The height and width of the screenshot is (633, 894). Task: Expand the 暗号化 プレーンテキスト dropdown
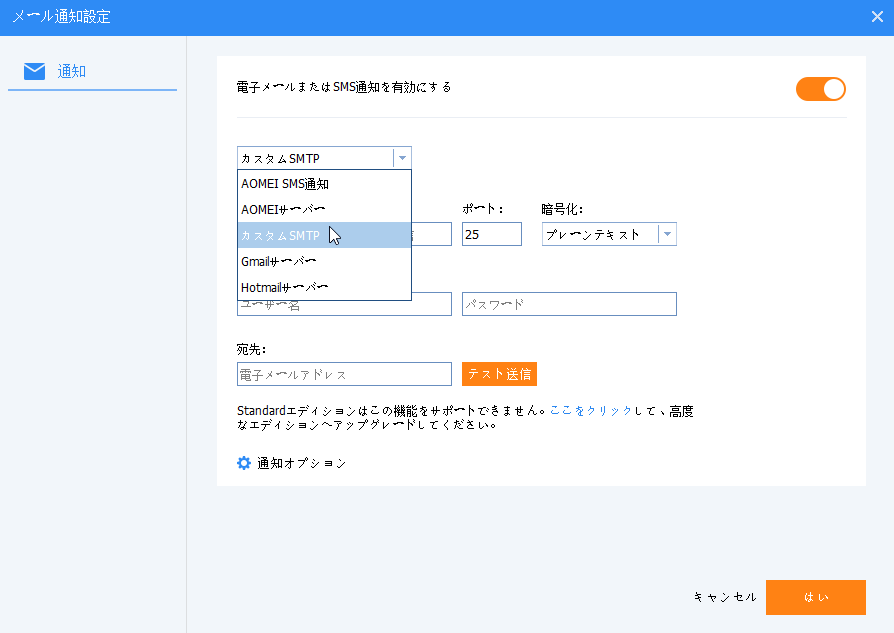[667, 234]
